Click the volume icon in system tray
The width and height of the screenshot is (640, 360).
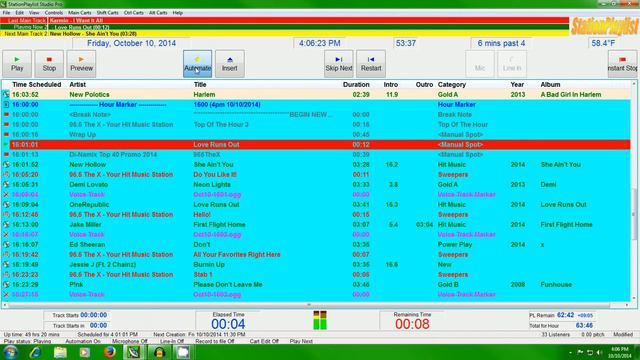click(x=599, y=352)
